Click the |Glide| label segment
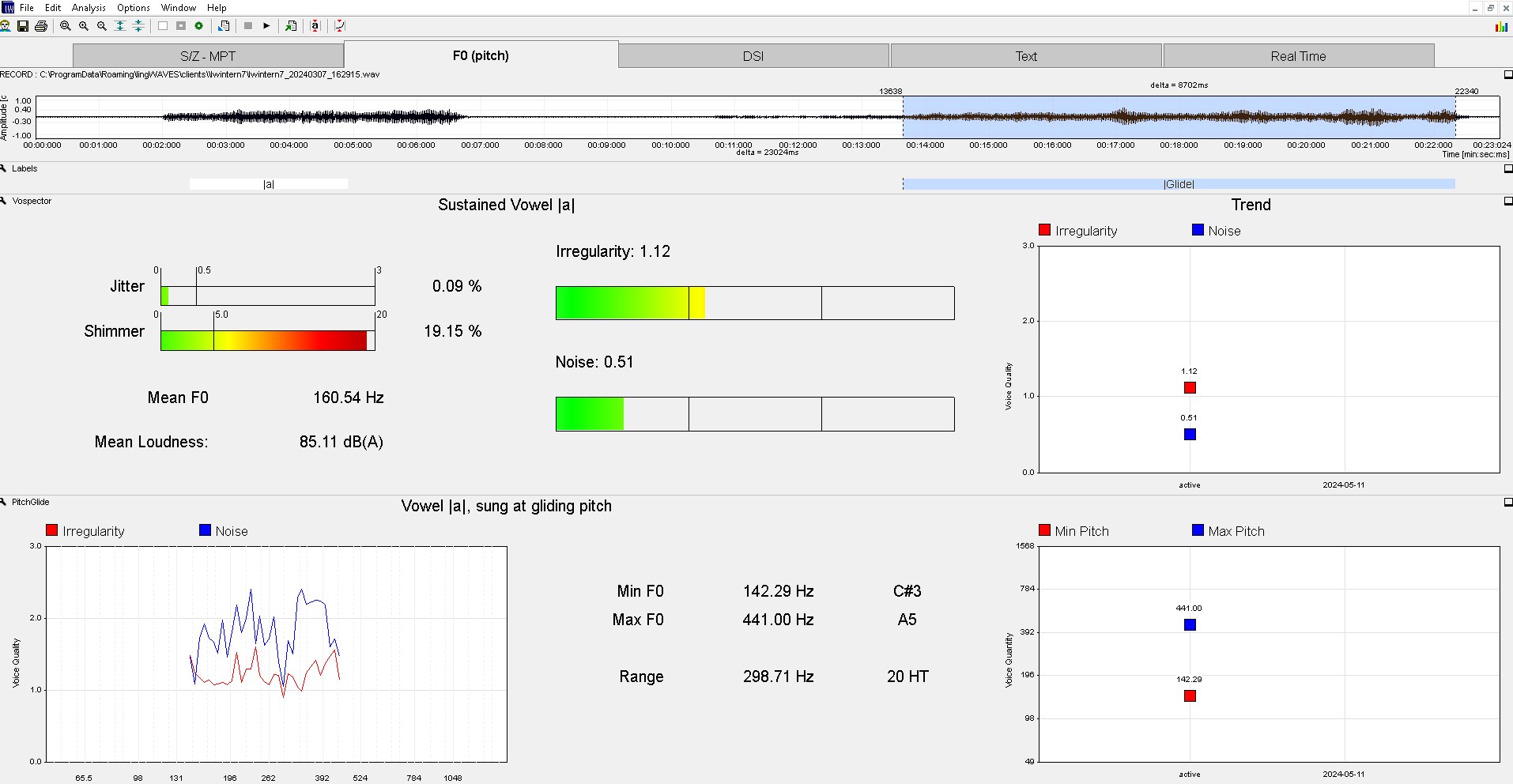Viewport: 1513px width, 784px height. coord(1179,184)
